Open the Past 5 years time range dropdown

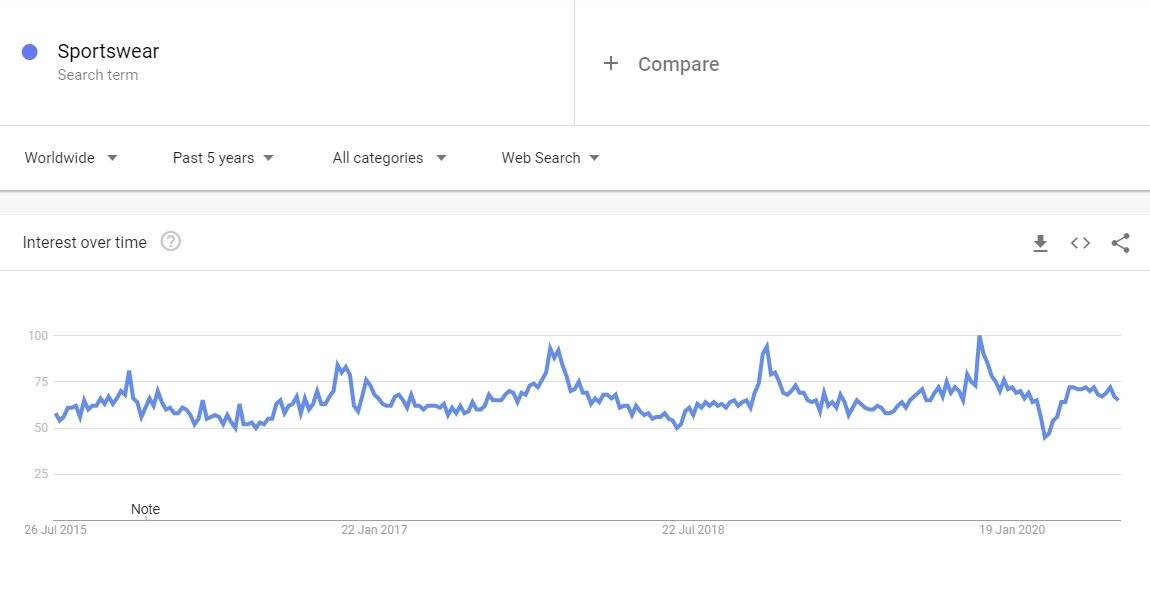[x=223, y=158]
